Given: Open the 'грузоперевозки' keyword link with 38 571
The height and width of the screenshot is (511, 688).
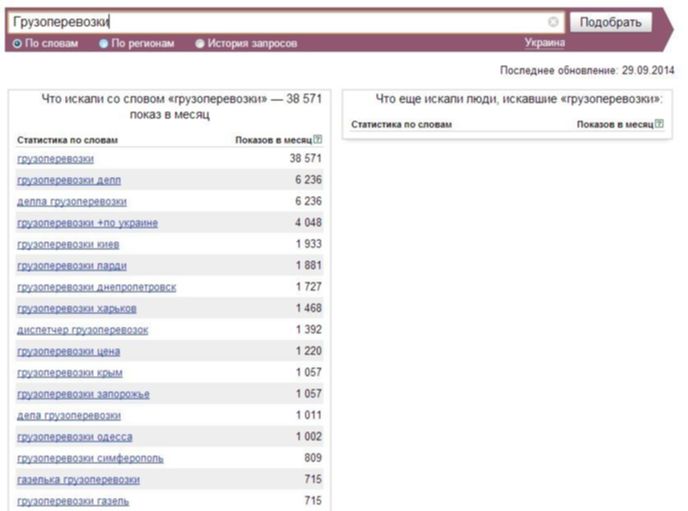Looking at the screenshot, I should (x=55, y=159).
